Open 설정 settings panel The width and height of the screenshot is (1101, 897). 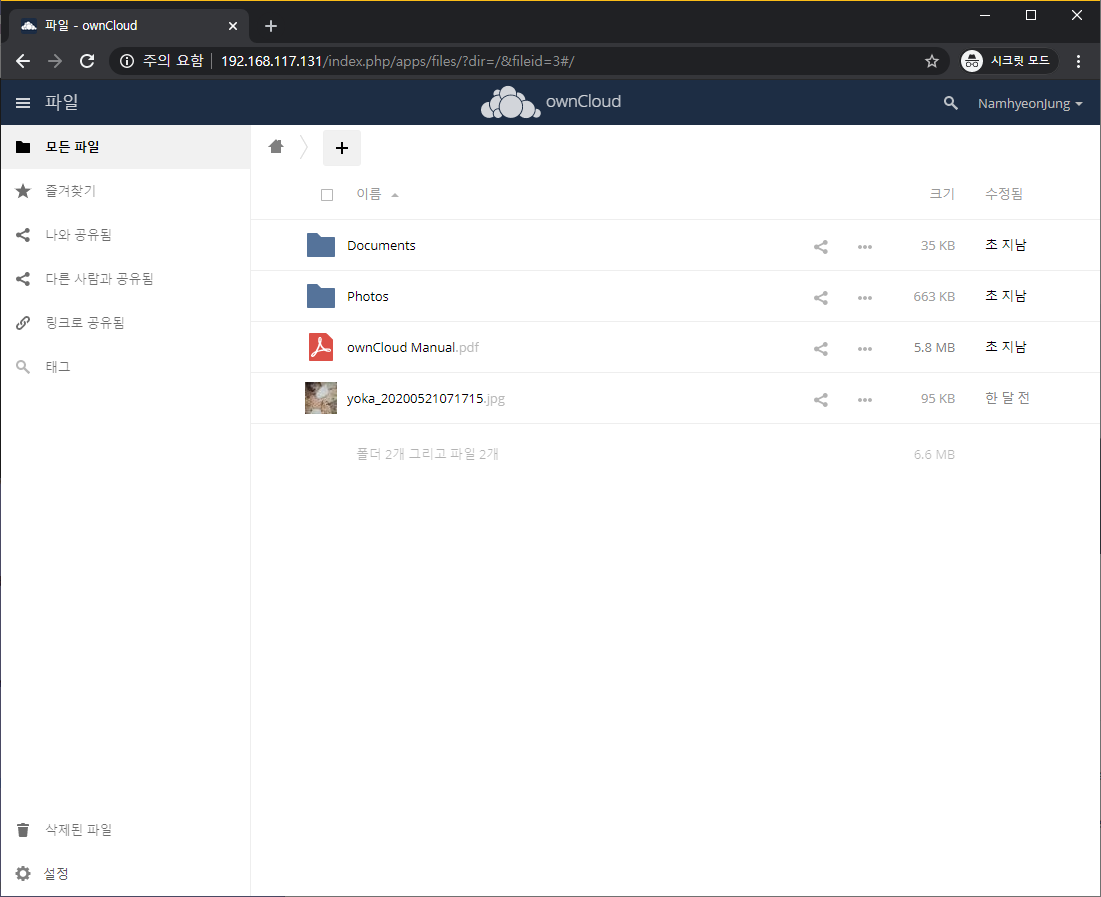pyautogui.click(x=126, y=873)
